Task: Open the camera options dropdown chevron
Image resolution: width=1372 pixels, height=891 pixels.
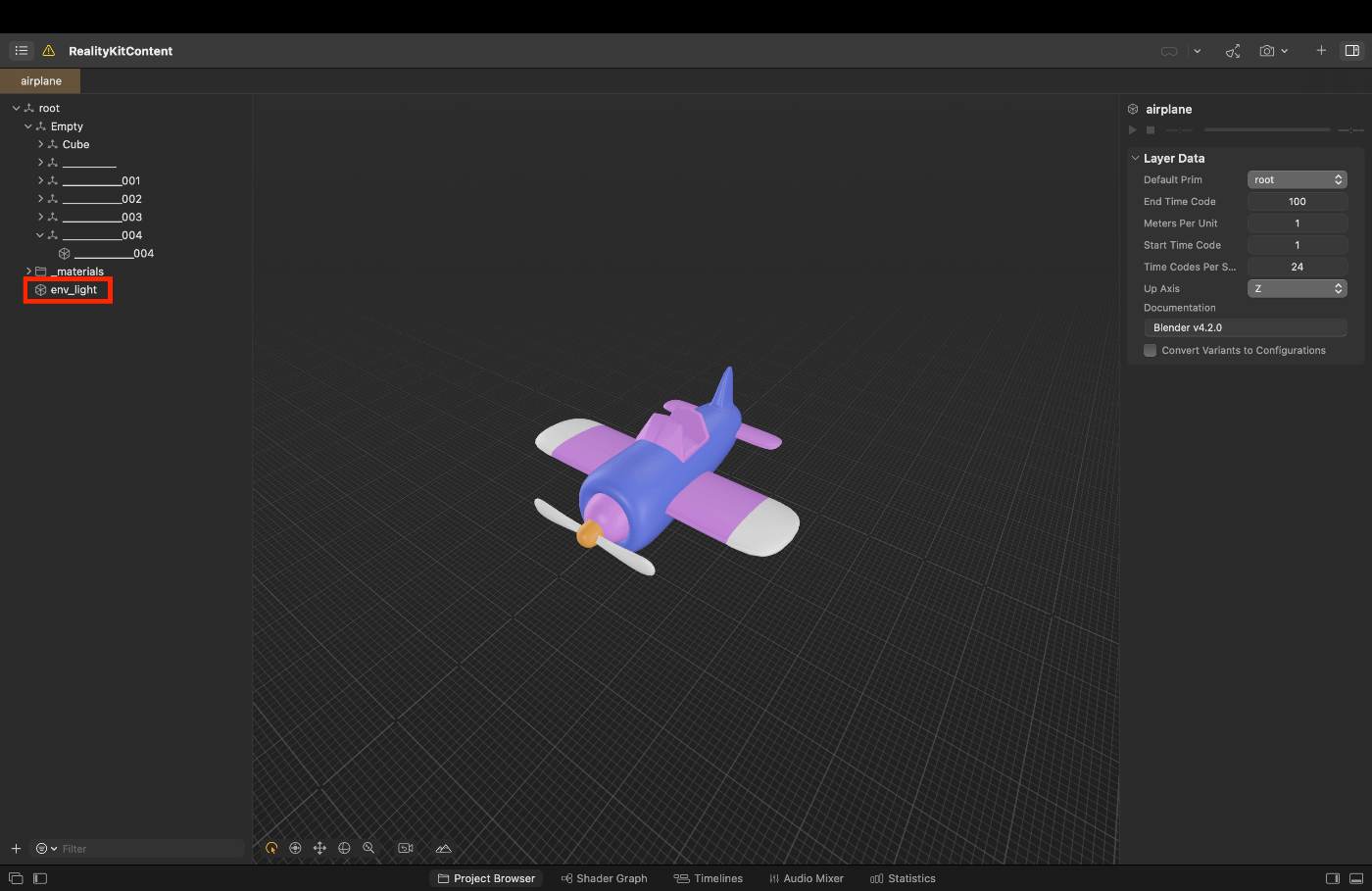Action: 1284,51
